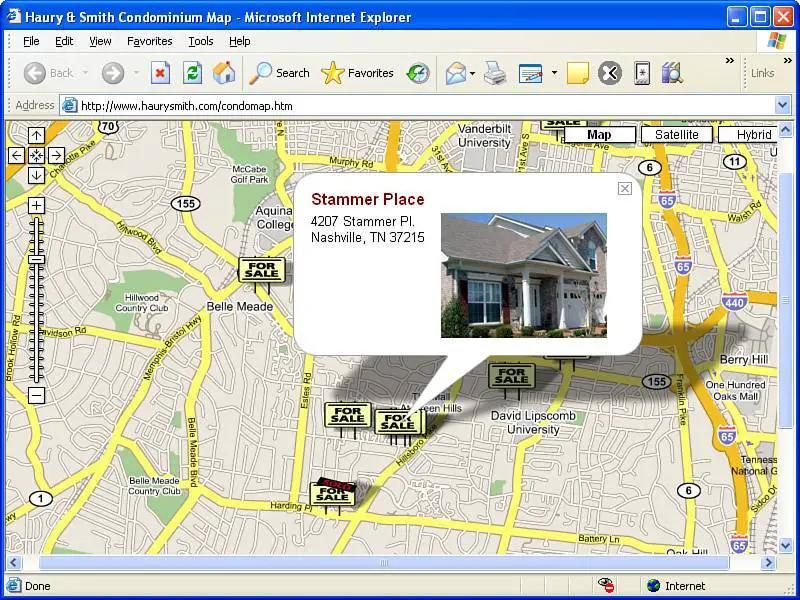Click the Internet zone indicator

point(676,586)
